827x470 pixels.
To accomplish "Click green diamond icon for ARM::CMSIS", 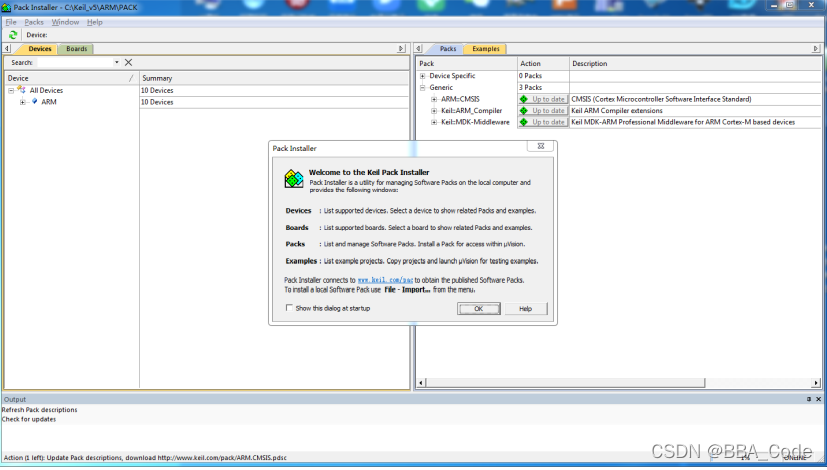I will coord(524,99).
